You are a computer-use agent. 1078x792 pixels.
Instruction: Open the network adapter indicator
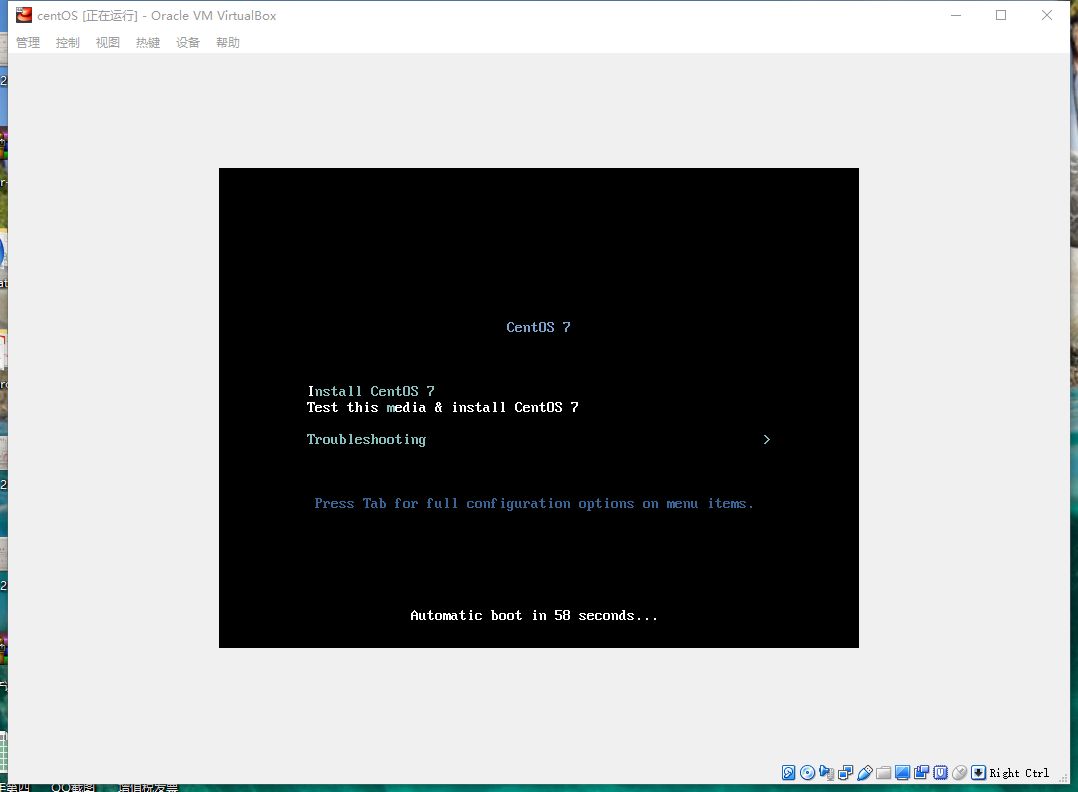[845, 773]
